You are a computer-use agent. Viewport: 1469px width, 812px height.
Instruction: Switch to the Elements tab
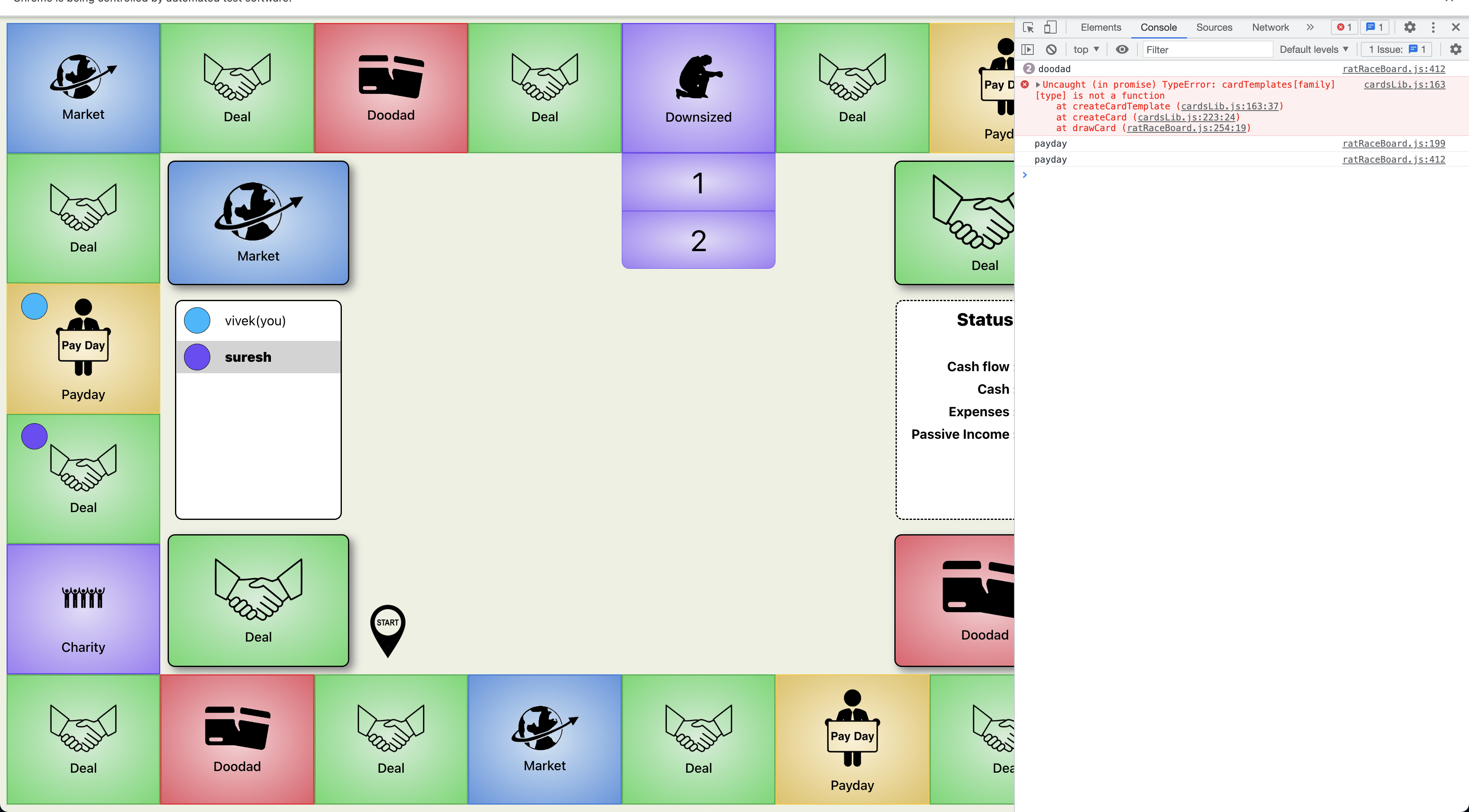(x=1100, y=27)
